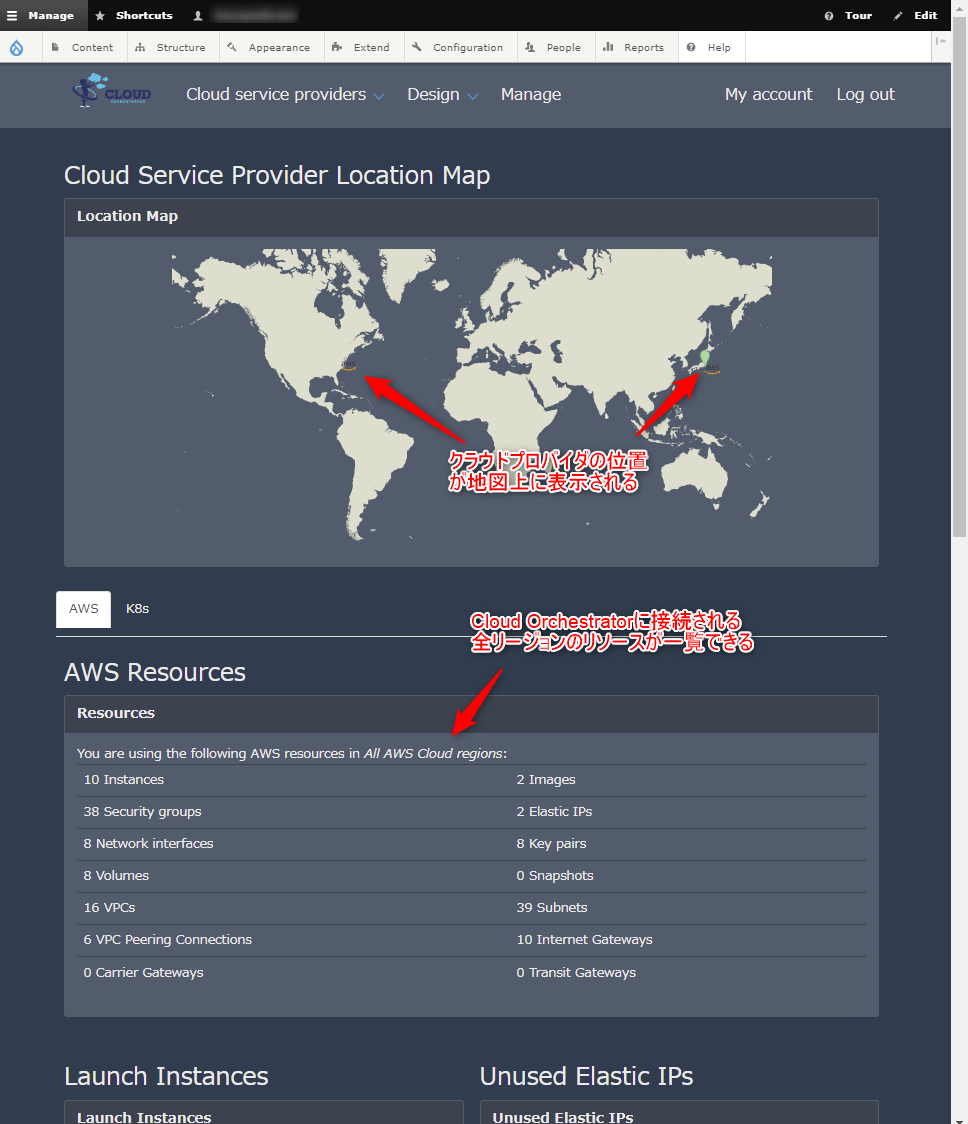The height and width of the screenshot is (1124, 968).
Task: Open the Manage link in the site navigation
Action: click(x=531, y=95)
